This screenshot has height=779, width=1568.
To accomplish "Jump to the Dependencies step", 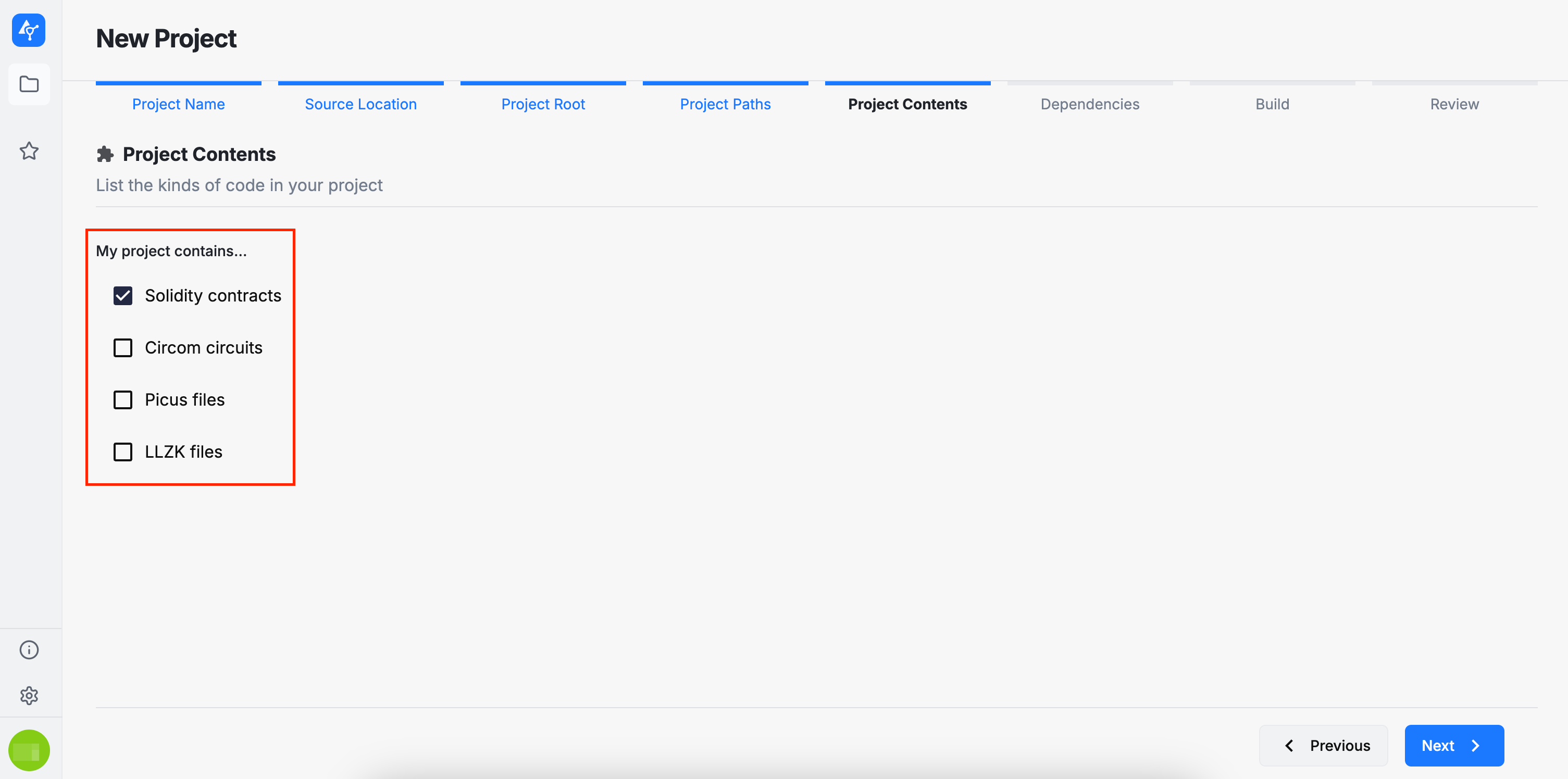I will (x=1090, y=104).
